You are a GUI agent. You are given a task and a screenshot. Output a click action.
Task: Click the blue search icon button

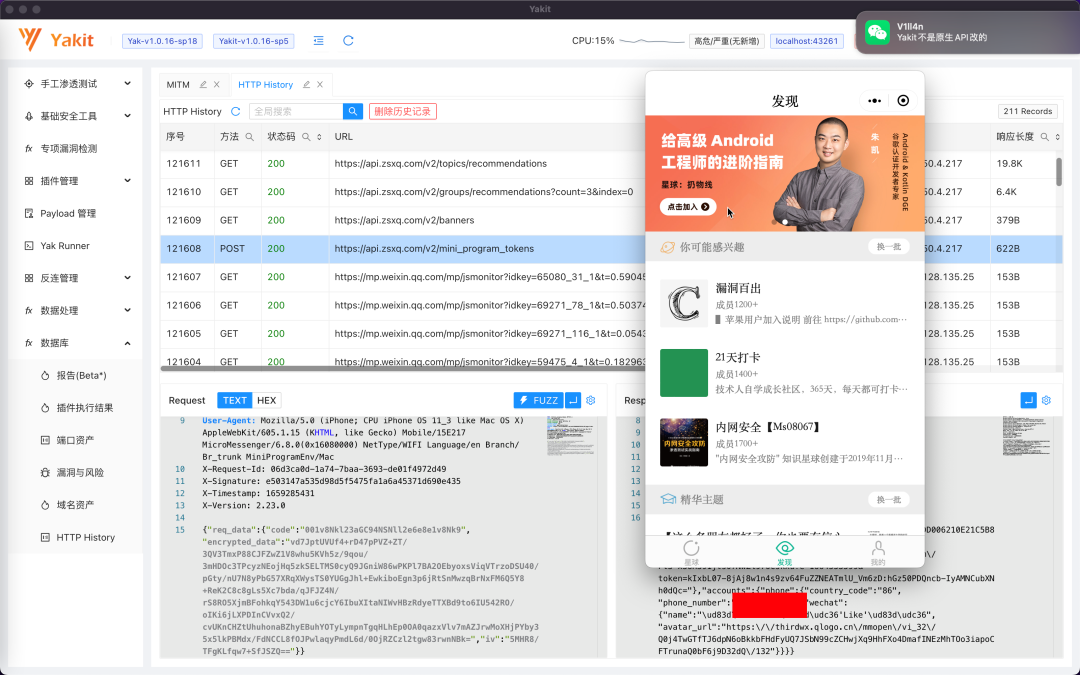point(353,112)
